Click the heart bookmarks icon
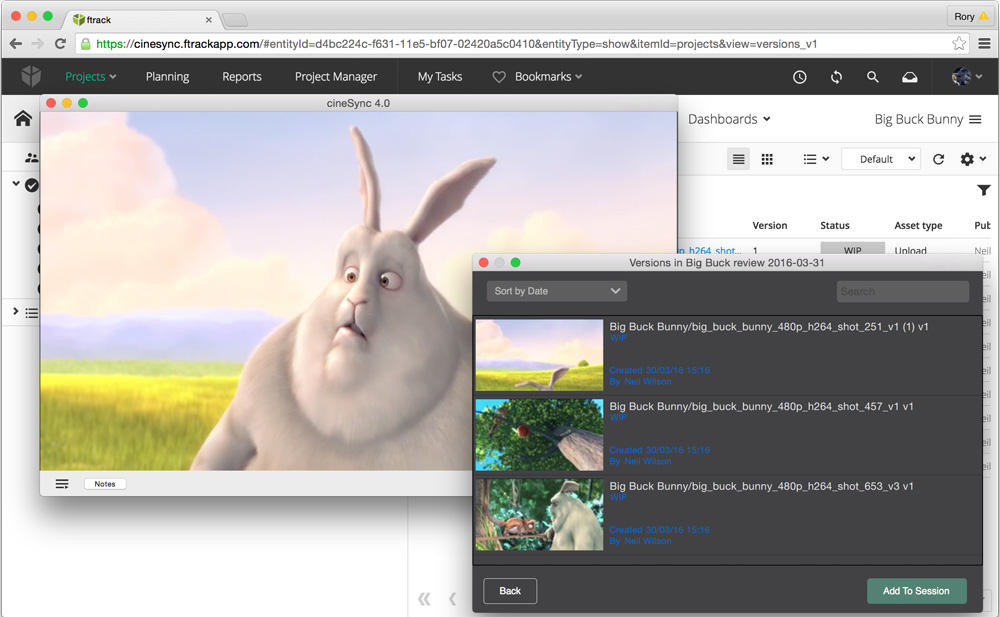The width and height of the screenshot is (1000, 617). click(499, 77)
